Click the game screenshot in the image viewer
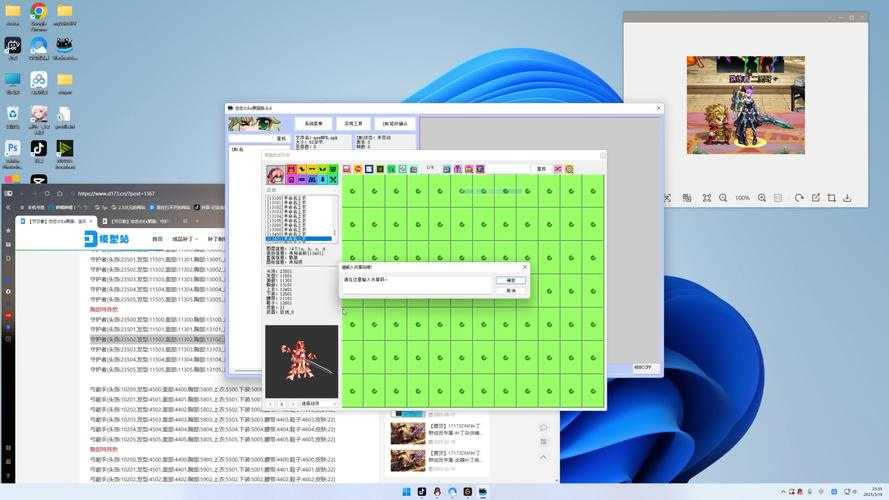 pyautogui.click(x=746, y=105)
